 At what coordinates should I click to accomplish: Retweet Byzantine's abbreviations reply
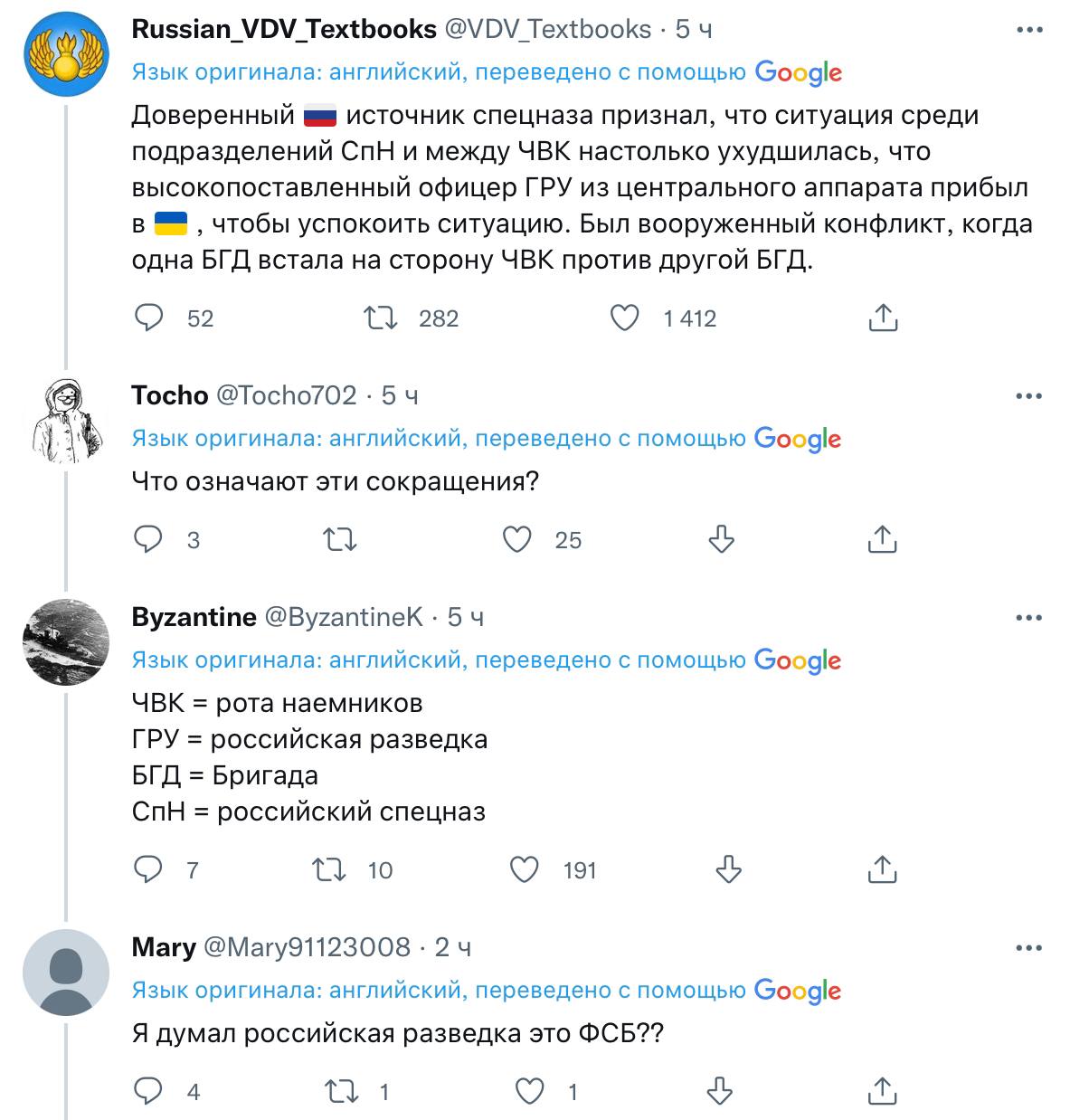329,869
